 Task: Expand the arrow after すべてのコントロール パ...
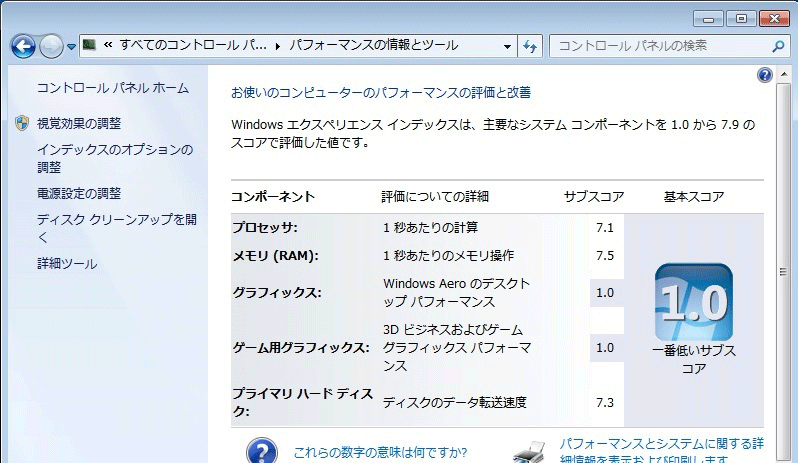278,46
